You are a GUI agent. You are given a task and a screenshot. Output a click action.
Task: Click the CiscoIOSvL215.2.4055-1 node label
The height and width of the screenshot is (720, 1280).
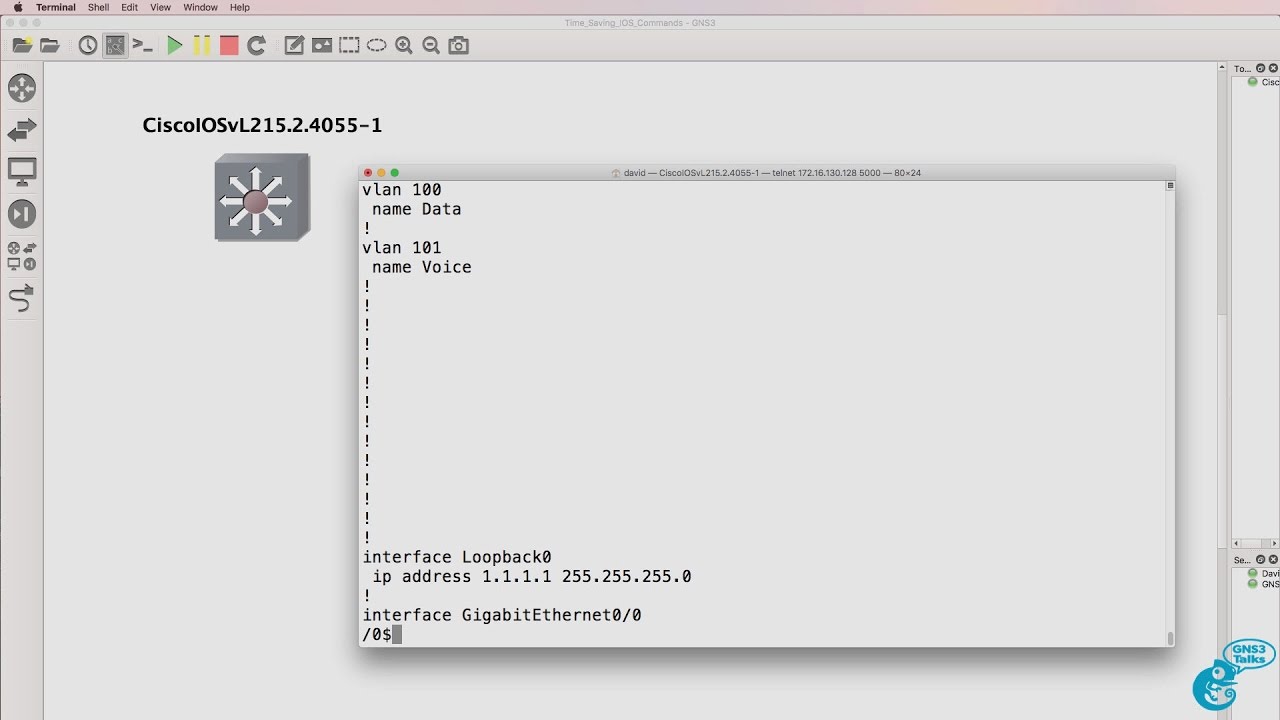click(262, 125)
